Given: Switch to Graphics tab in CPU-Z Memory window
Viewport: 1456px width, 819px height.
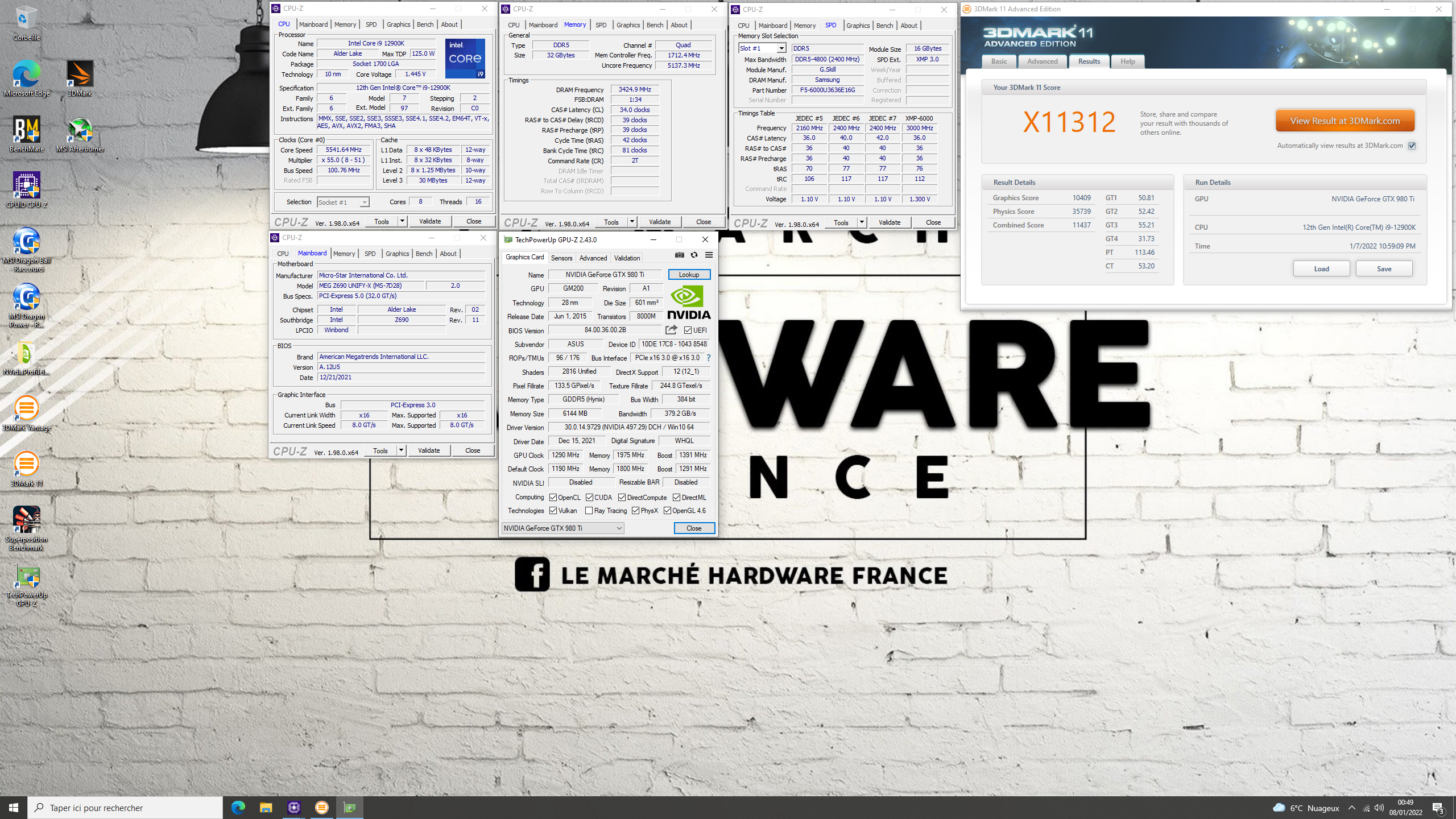Looking at the screenshot, I should point(628,25).
